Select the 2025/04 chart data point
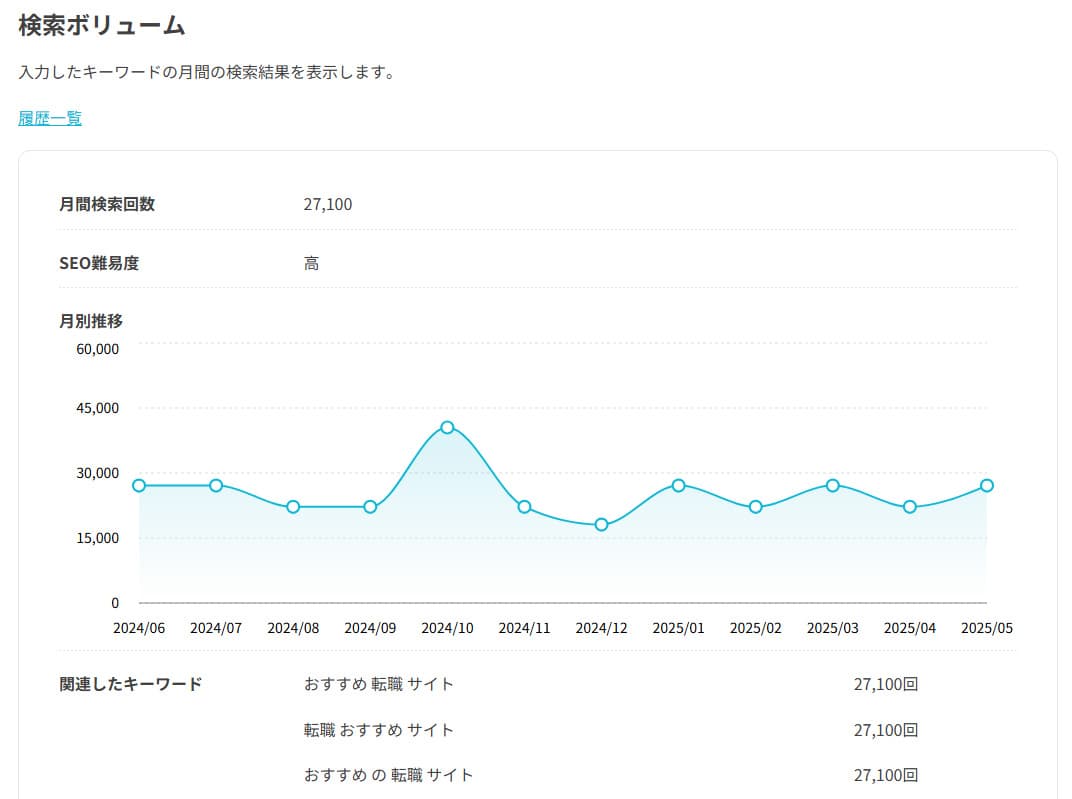The width and height of the screenshot is (1072, 799). 910,507
